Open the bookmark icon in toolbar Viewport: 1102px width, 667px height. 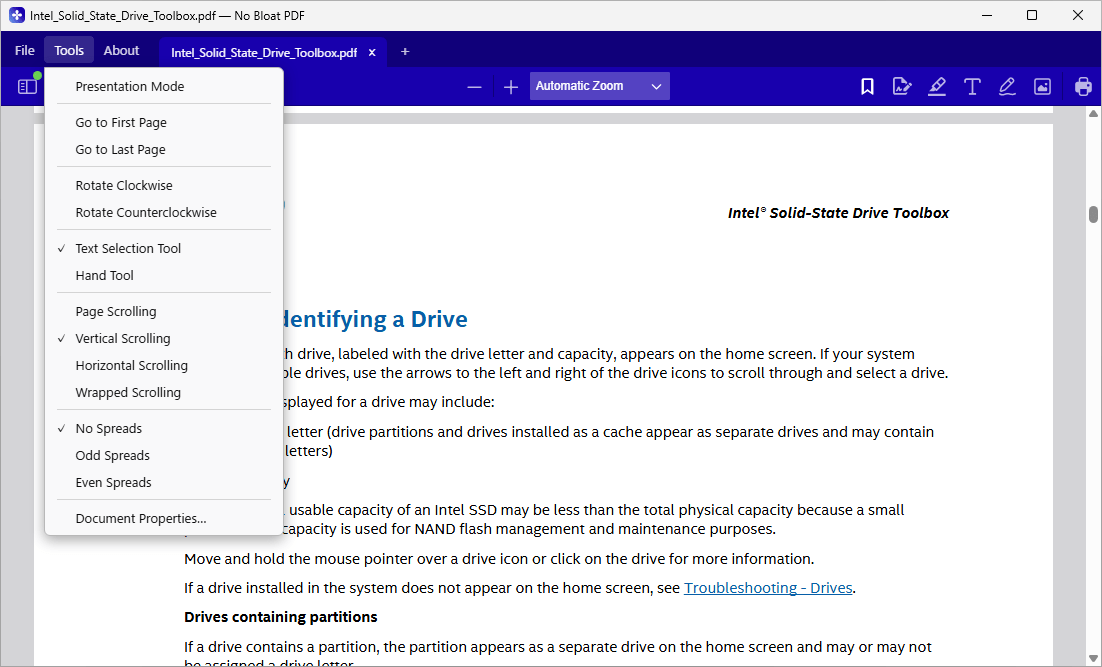tap(867, 86)
